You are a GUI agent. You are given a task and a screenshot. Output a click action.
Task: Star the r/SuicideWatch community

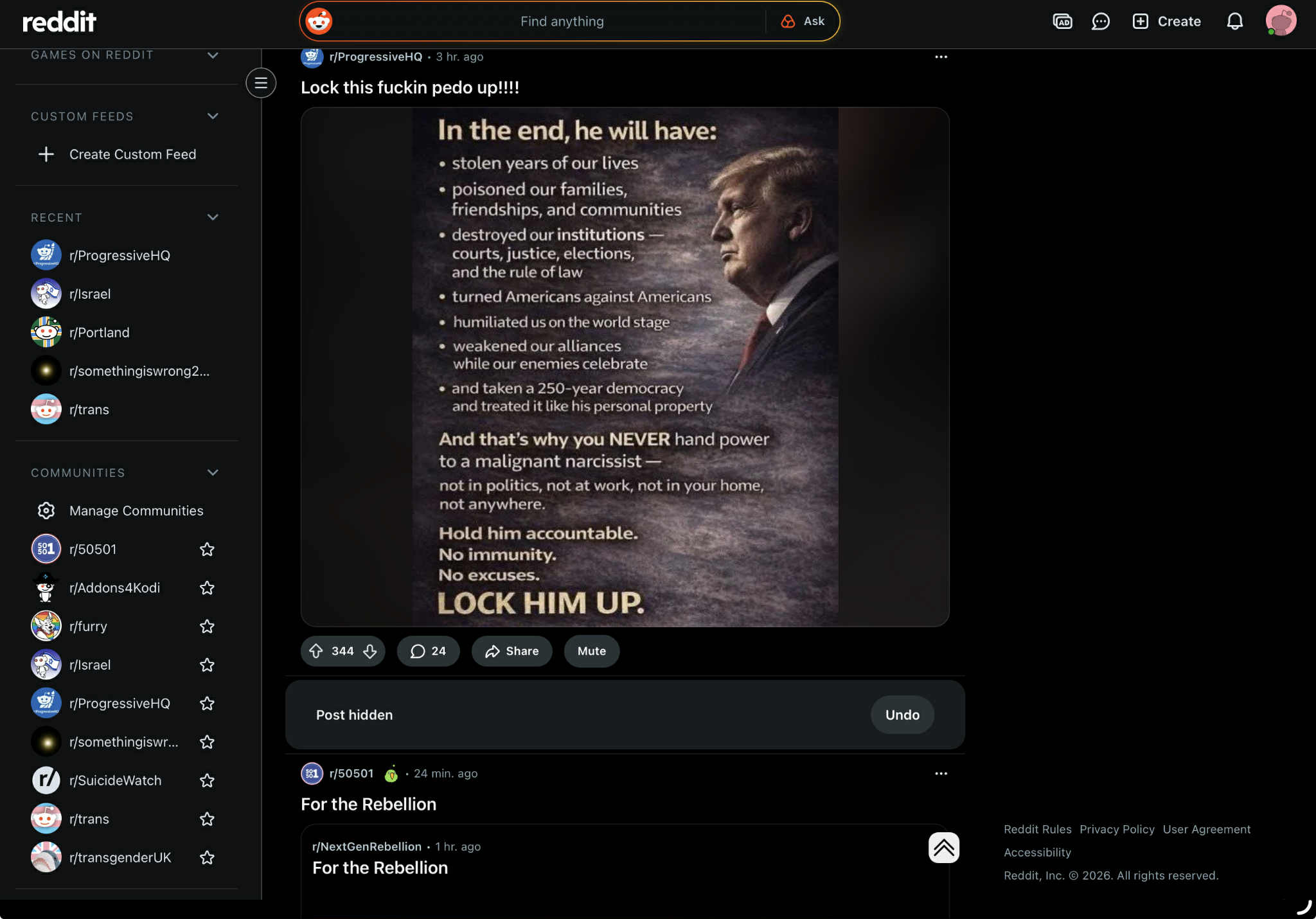[207, 781]
